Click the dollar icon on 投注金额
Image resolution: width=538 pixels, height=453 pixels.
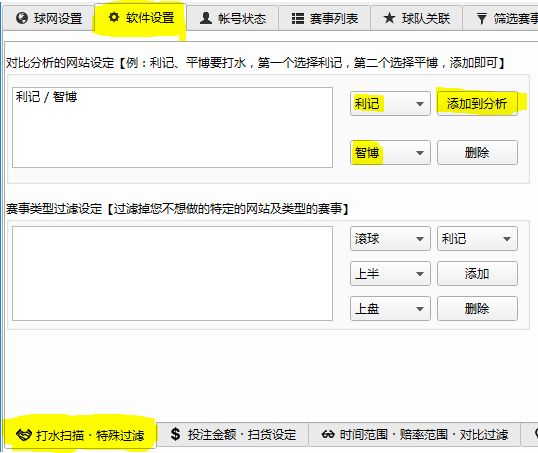click(175, 434)
